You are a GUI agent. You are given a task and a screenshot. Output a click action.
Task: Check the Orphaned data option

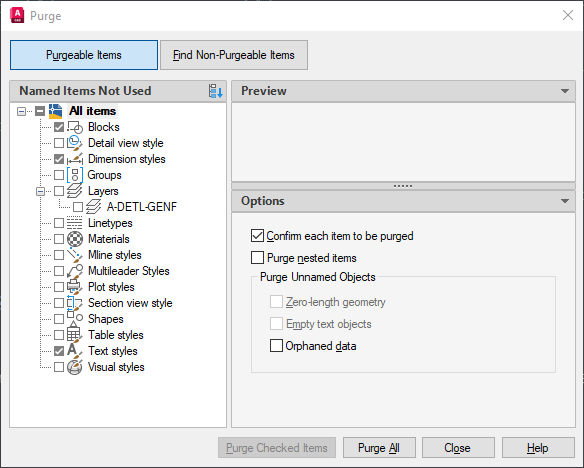click(x=276, y=346)
